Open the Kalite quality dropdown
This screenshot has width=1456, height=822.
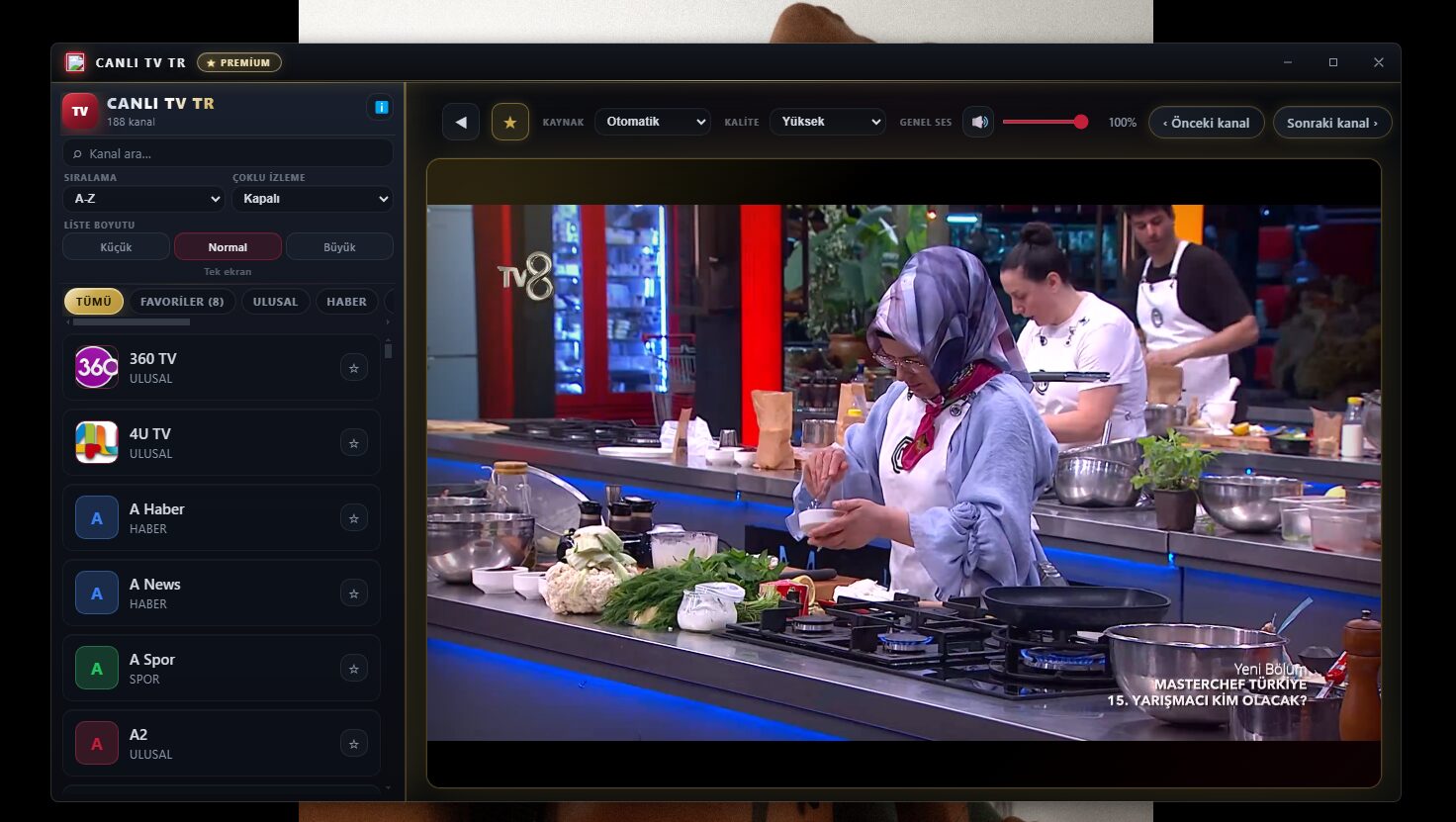(827, 122)
